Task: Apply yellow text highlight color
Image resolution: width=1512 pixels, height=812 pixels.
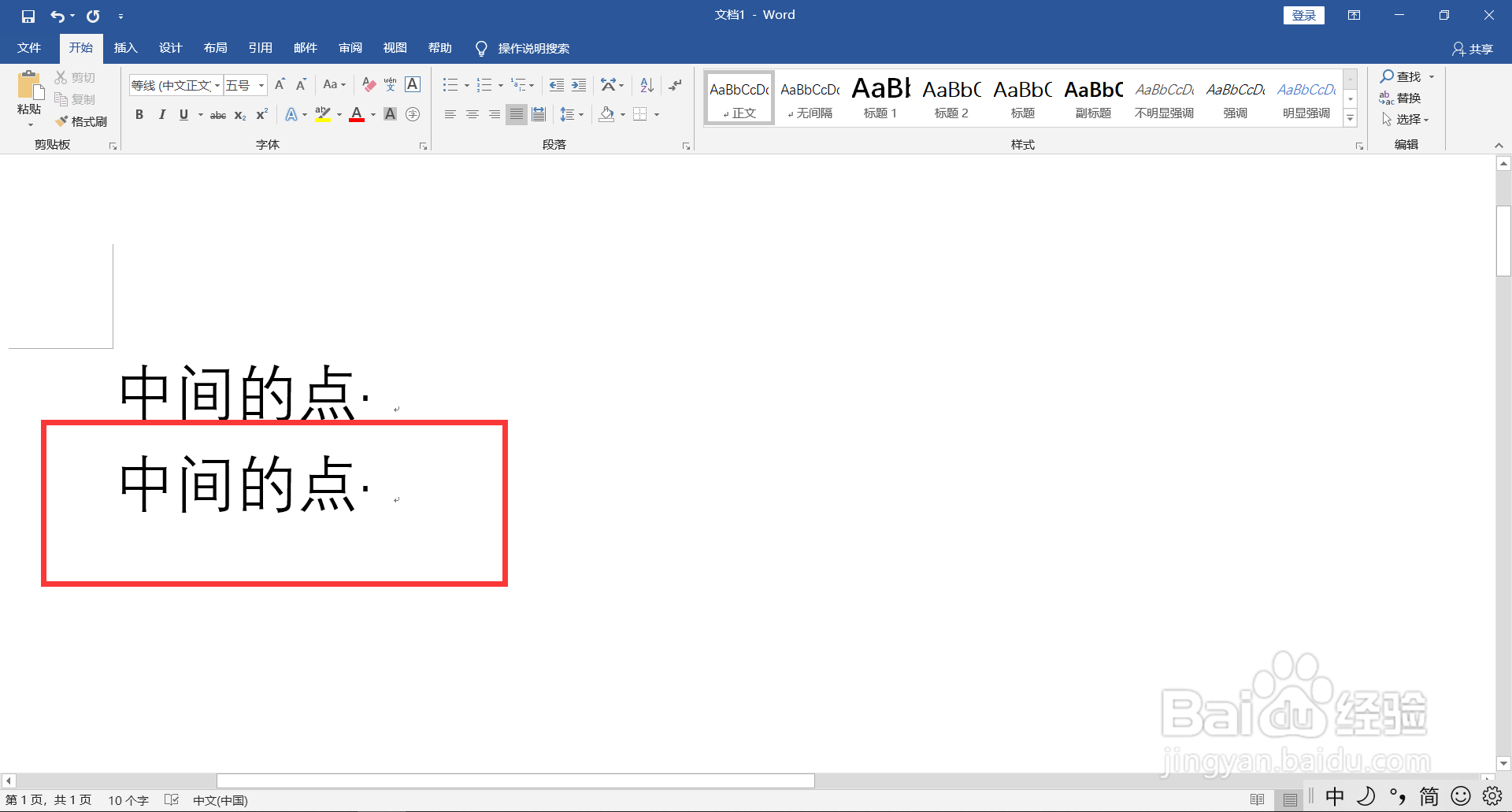Action: coord(323,115)
